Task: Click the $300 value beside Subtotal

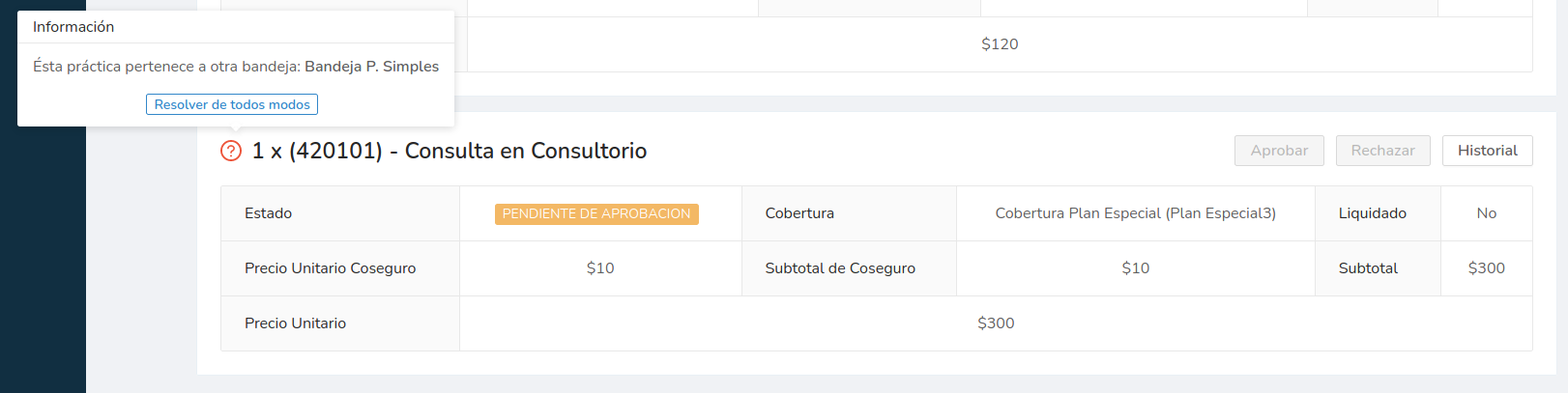Action: (1486, 268)
